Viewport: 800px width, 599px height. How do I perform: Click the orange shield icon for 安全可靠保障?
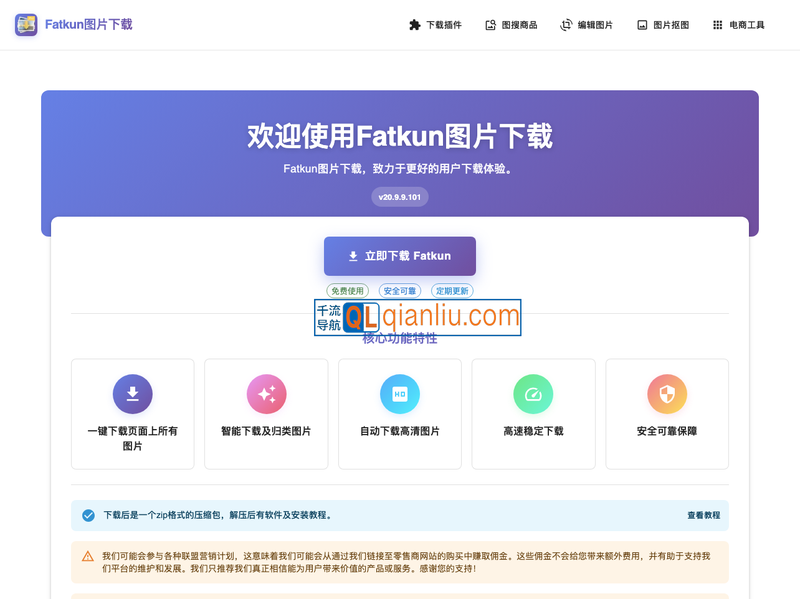667,393
